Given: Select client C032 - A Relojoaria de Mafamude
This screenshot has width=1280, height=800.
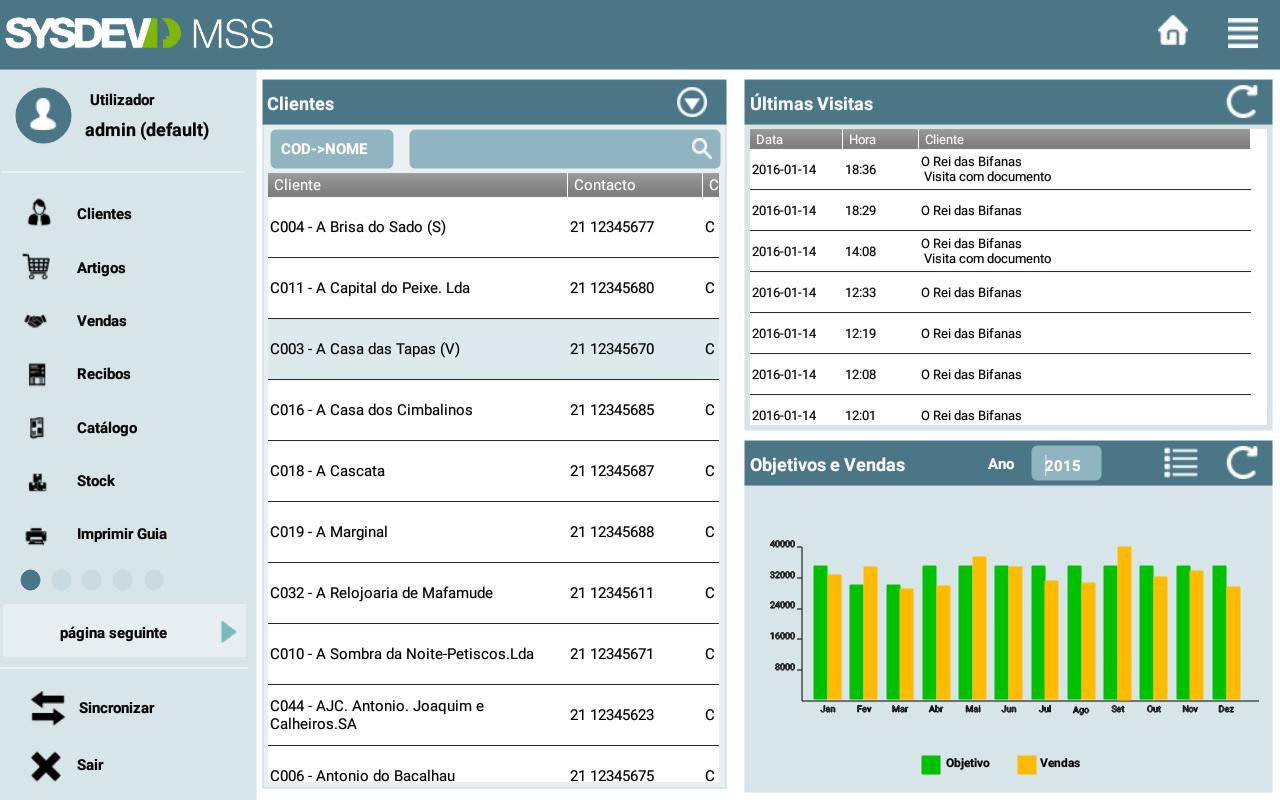Looking at the screenshot, I should (493, 593).
